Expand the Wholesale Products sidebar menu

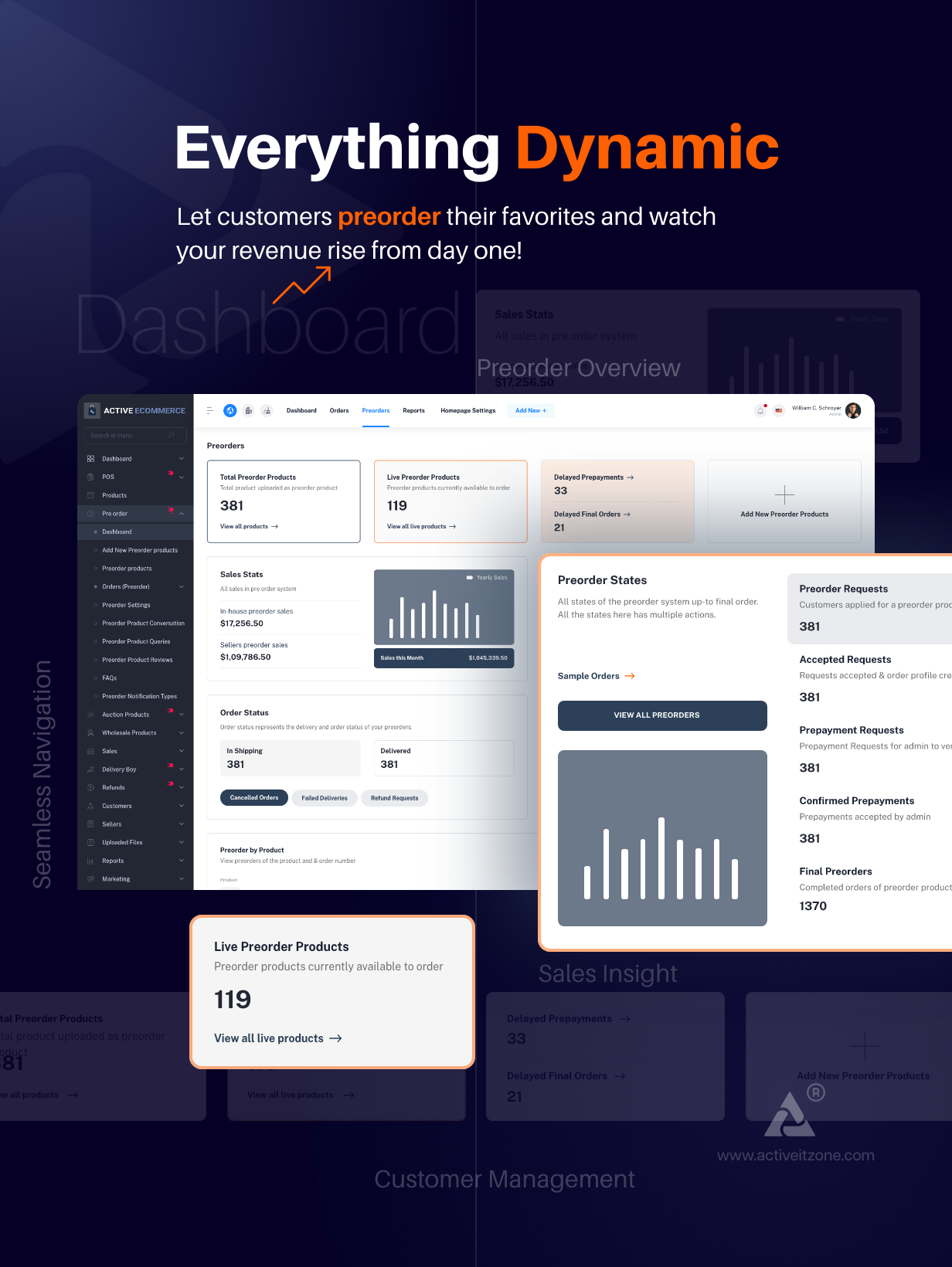[x=182, y=733]
